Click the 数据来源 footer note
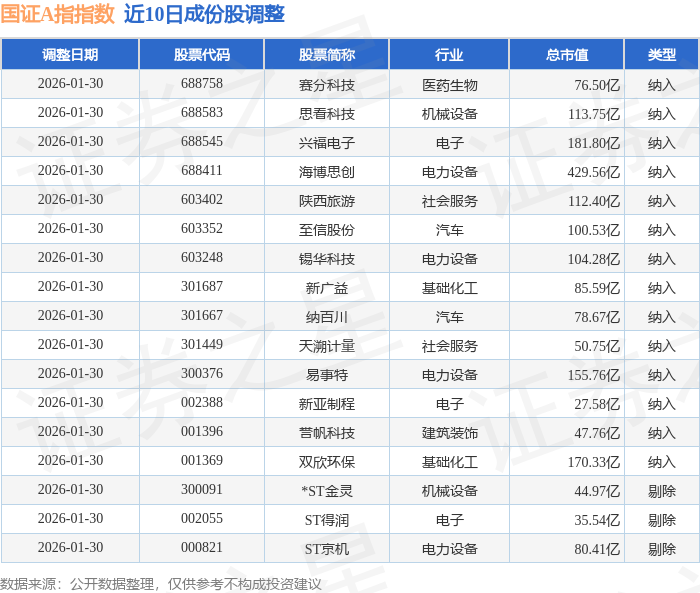 tap(161, 584)
